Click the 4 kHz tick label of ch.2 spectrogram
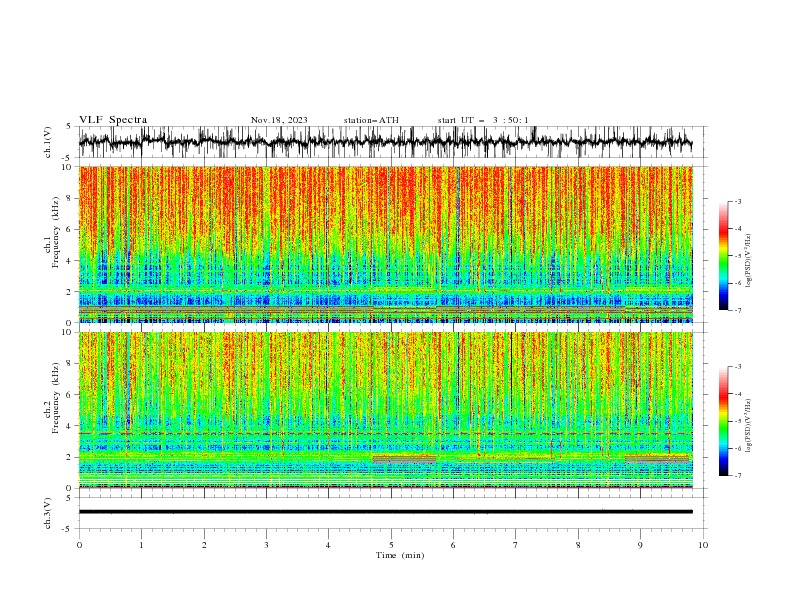This screenshot has height=612, width=792. coord(70,426)
